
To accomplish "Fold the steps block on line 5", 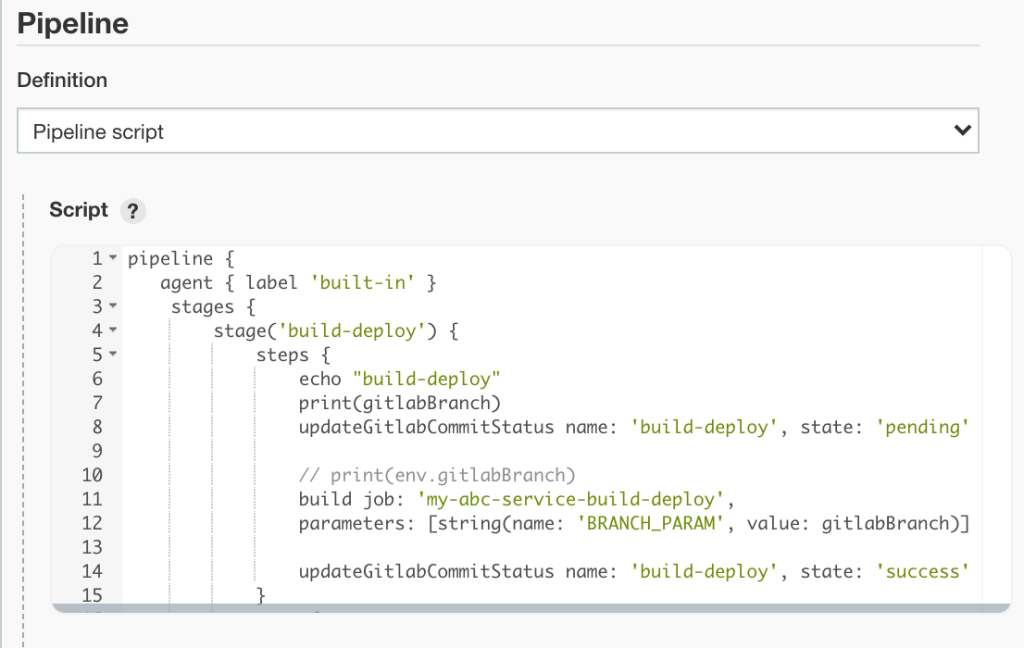I will [x=112, y=354].
